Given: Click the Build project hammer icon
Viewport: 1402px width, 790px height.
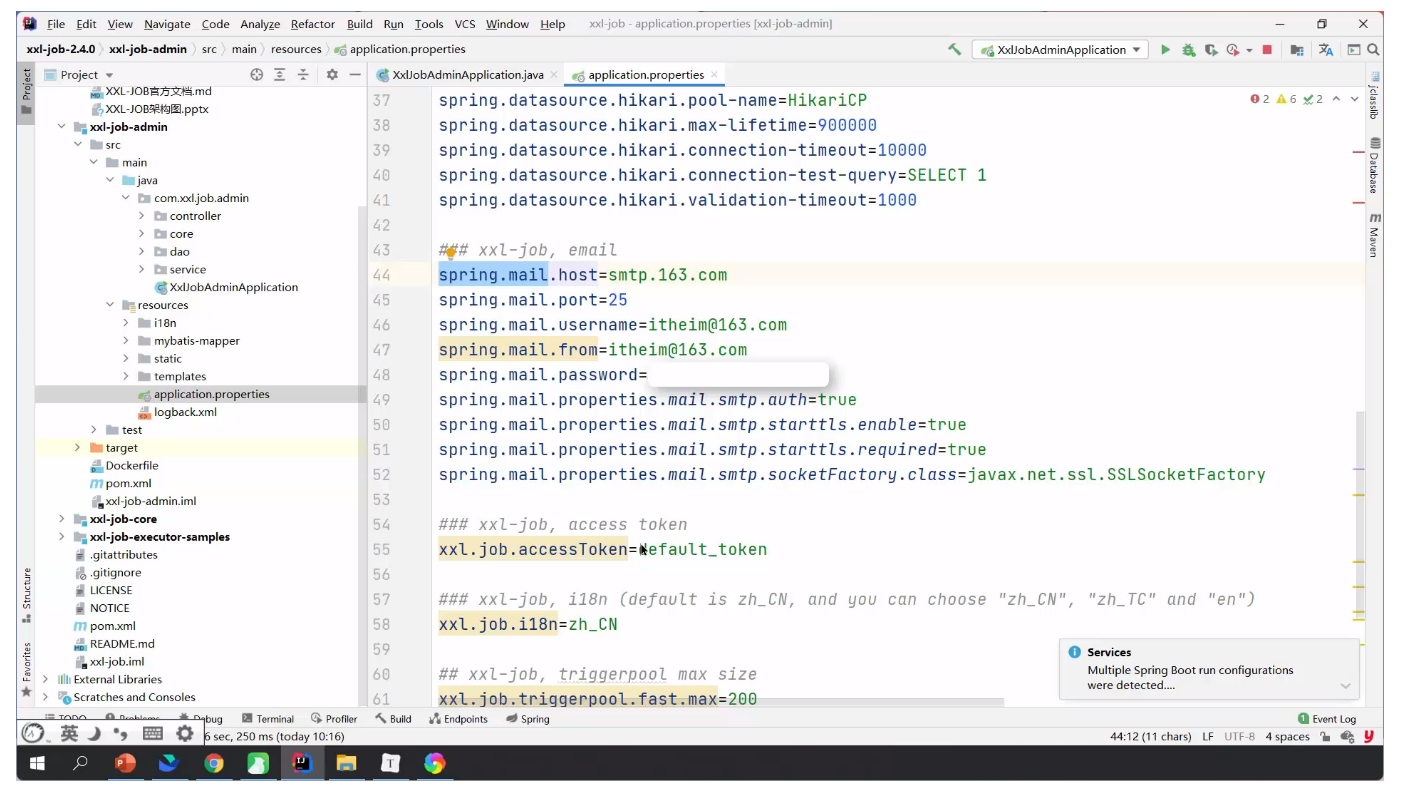Looking at the screenshot, I should coord(954,49).
